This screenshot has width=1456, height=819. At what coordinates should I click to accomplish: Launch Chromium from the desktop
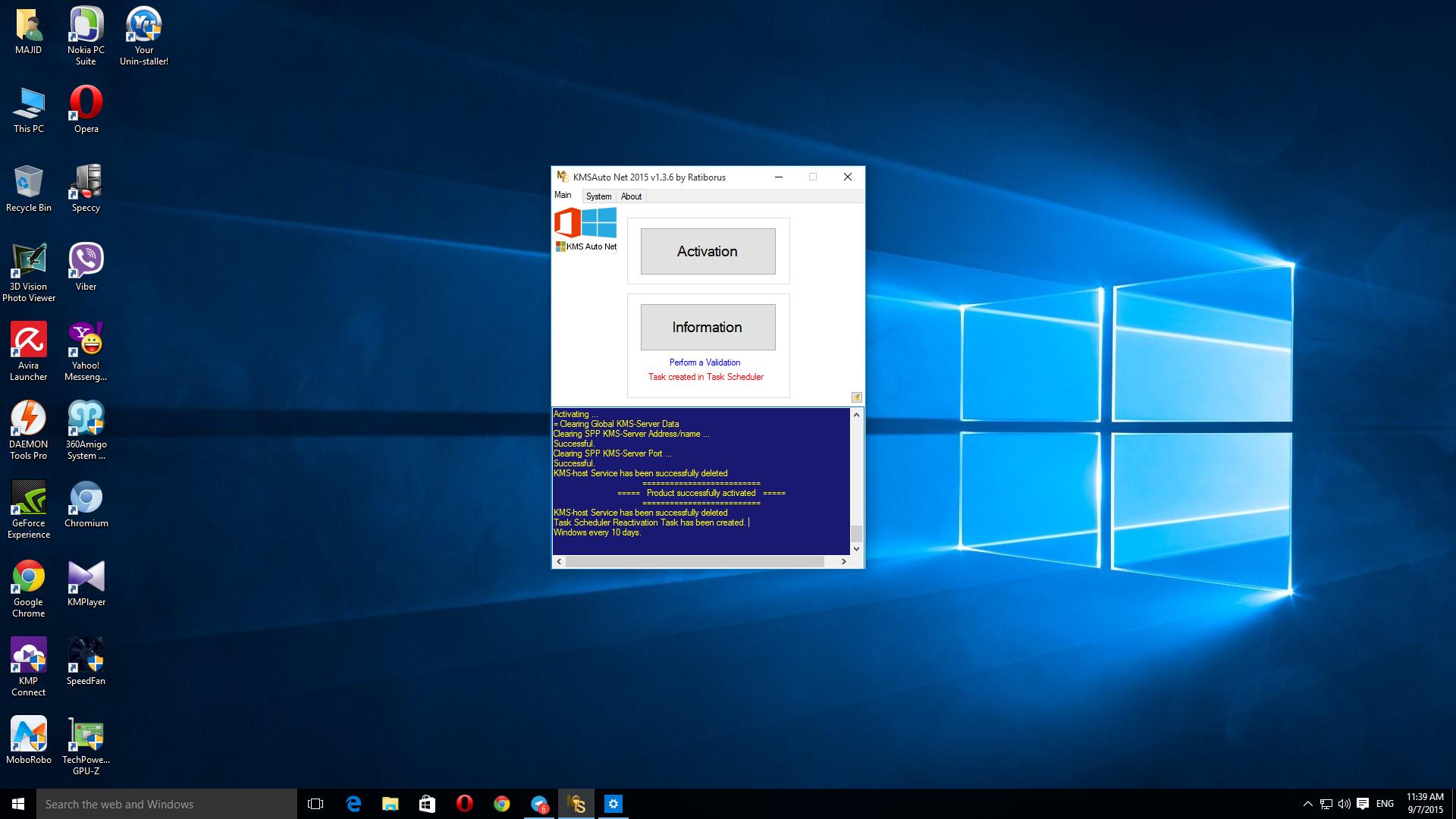coord(86,505)
